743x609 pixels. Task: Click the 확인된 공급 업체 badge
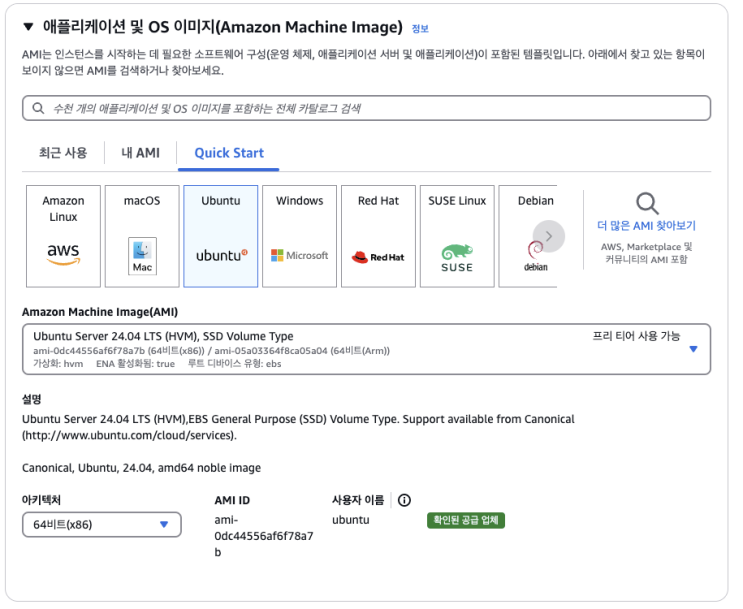(466, 520)
